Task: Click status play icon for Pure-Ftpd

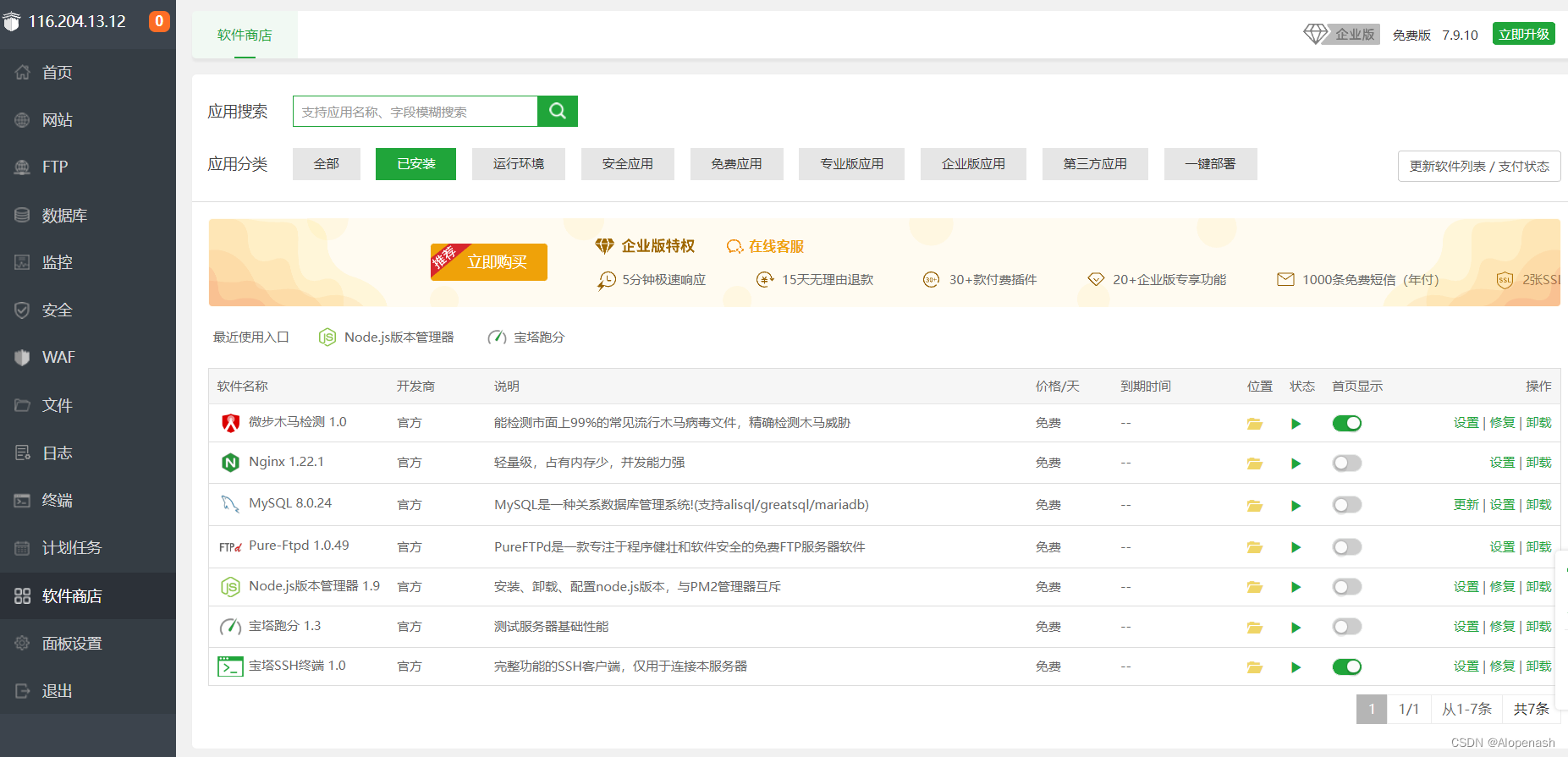Action: click(1296, 547)
